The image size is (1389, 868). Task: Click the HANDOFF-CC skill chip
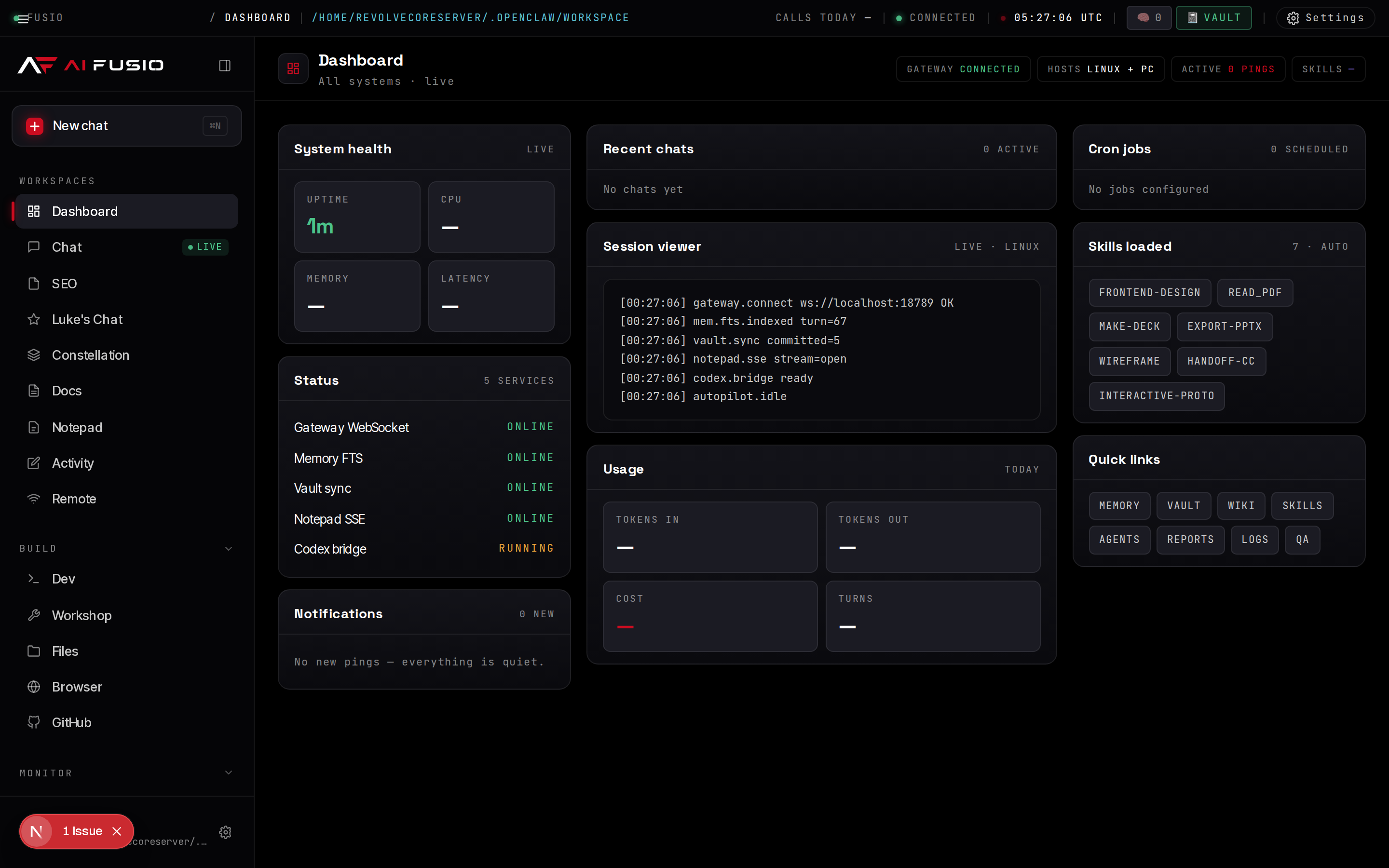[x=1221, y=362]
